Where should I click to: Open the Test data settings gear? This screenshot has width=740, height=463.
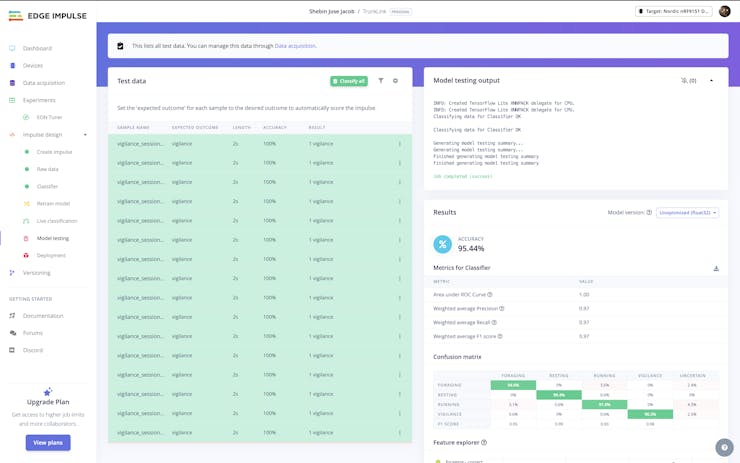coord(395,81)
